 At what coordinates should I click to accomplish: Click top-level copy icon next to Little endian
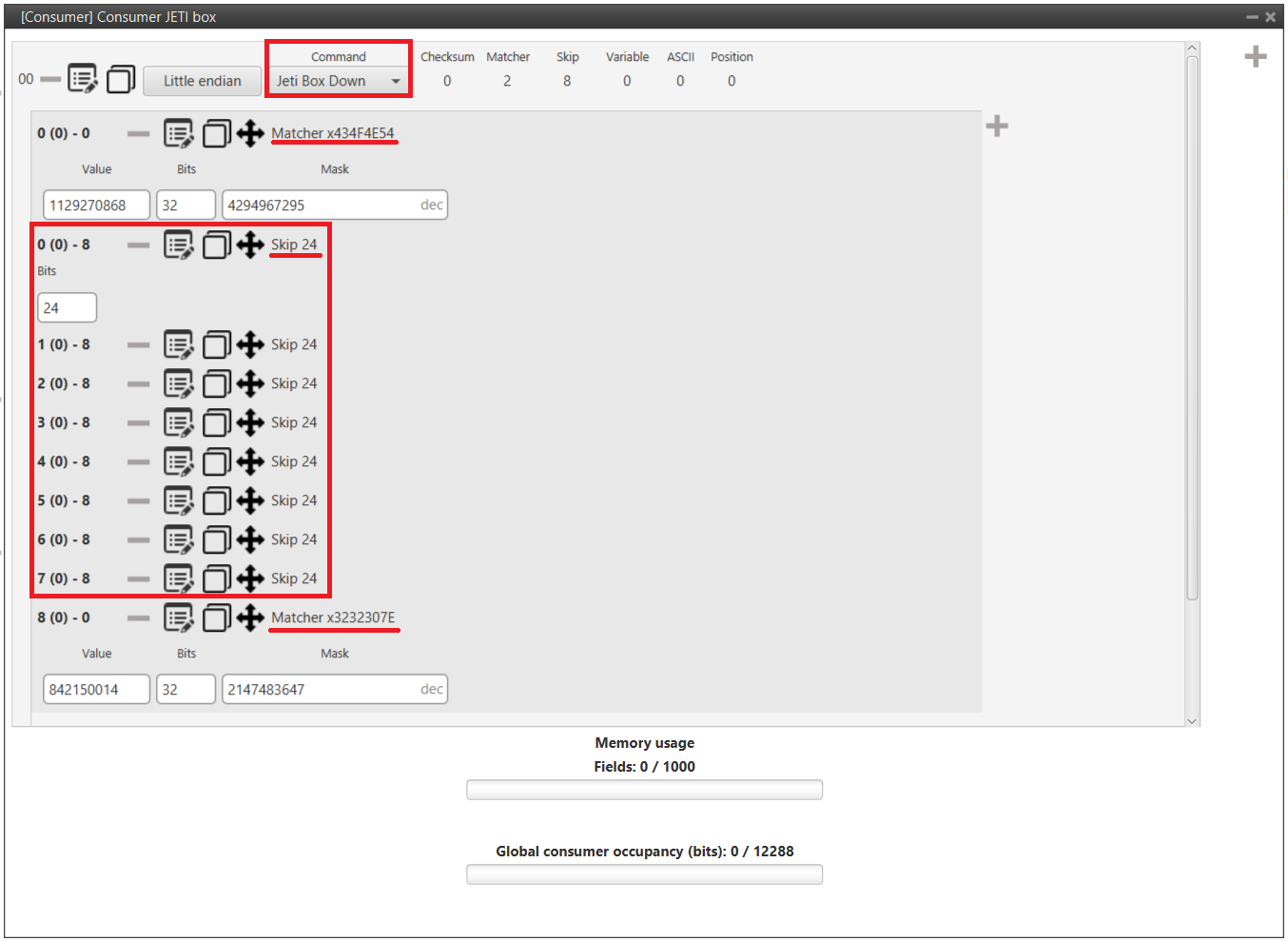pyautogui.click(x=121, y=80)
